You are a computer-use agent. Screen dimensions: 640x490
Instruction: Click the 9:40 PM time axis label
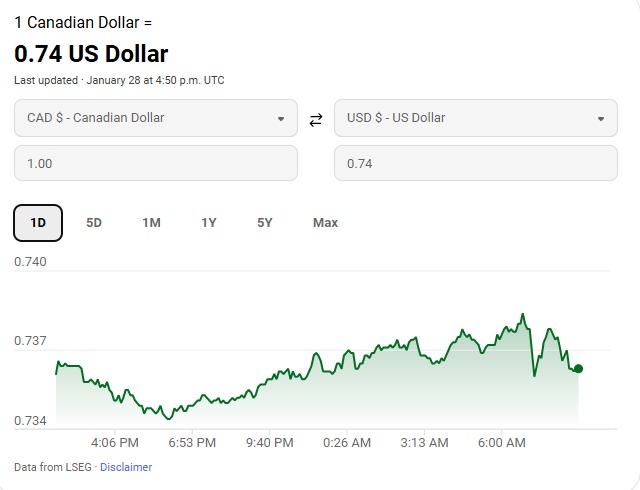pos(269,442)
